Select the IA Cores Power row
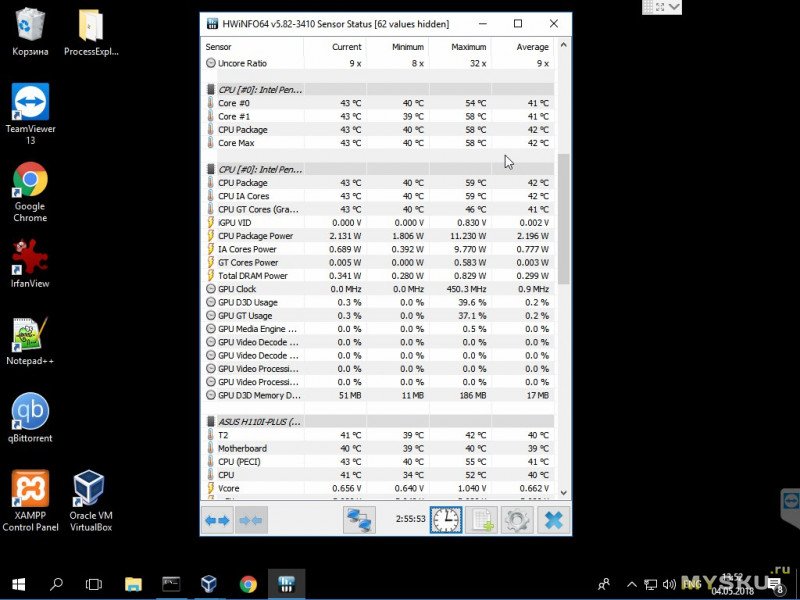Image resolution: width=800 pixels, height=600 pixels. [x=378, y=249]
